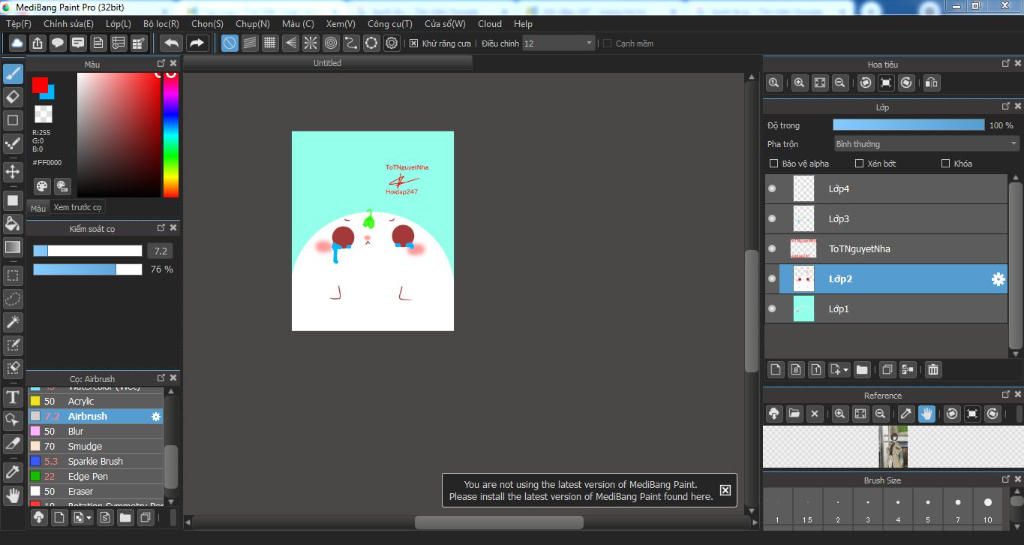Select the Lasso tool
The height and width of the screenshot is (545, 1024).
click(x=13, y=299)
